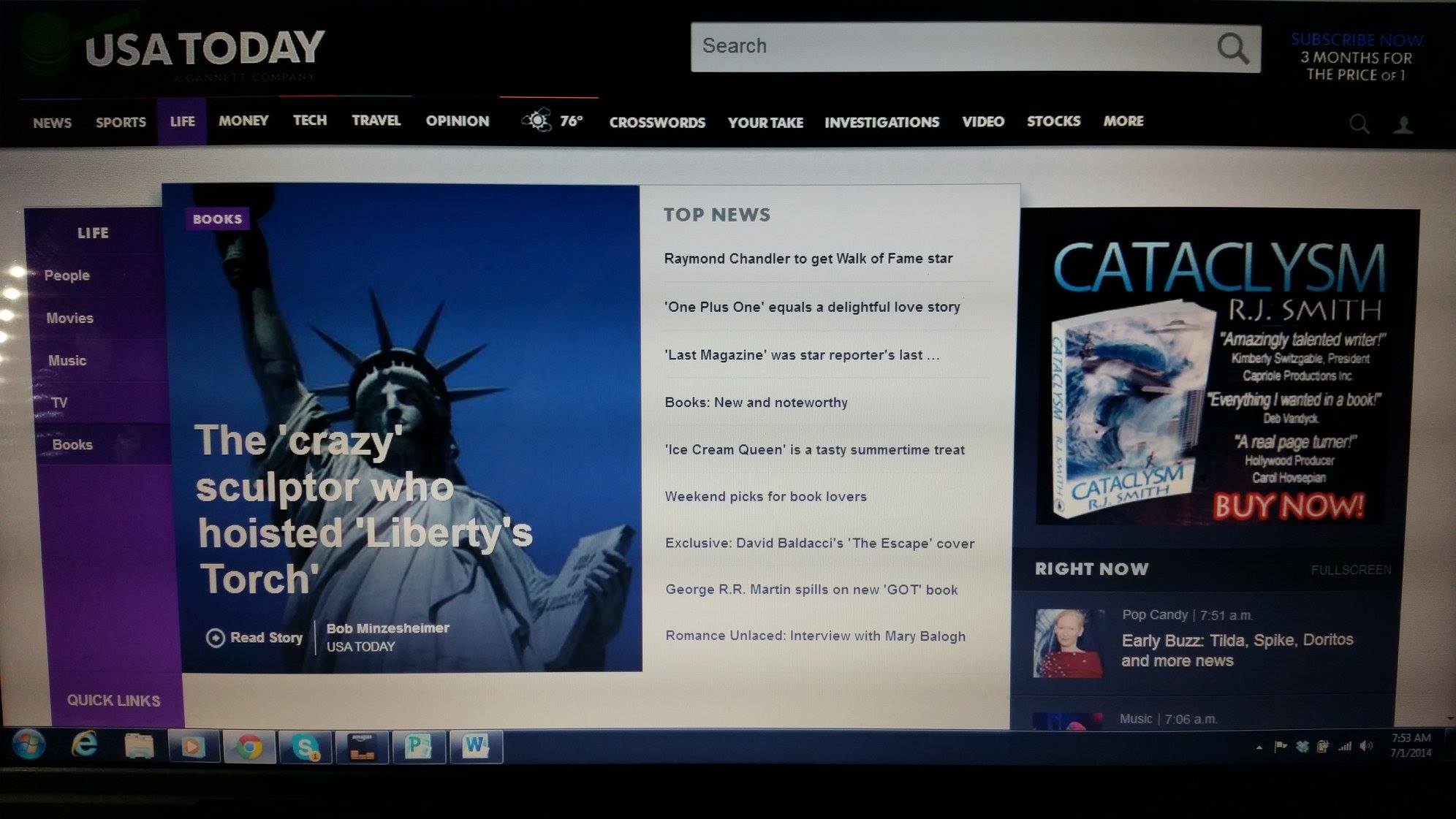This screenshot has width=1456, height=819.
Task: Click the Read Story plus icon
Action: coord(215,638)
